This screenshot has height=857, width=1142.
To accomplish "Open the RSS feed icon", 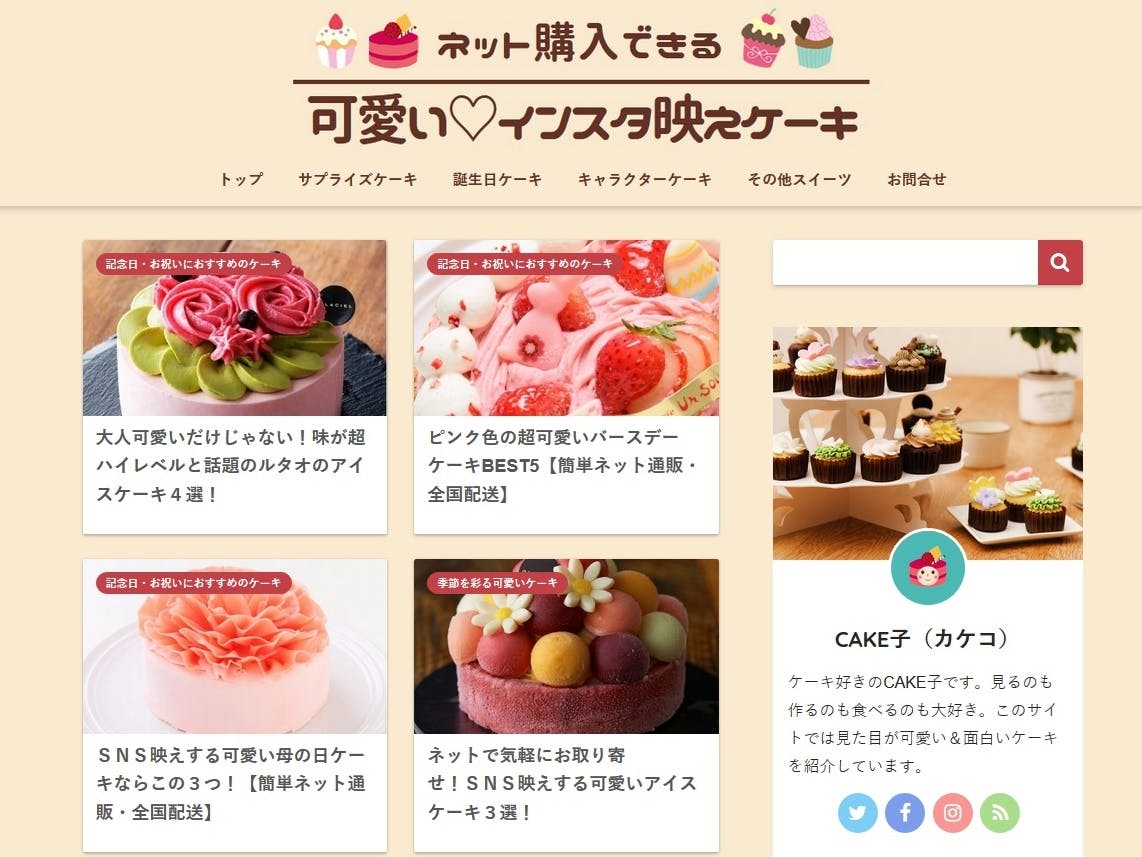I will tap(1000, 813).
